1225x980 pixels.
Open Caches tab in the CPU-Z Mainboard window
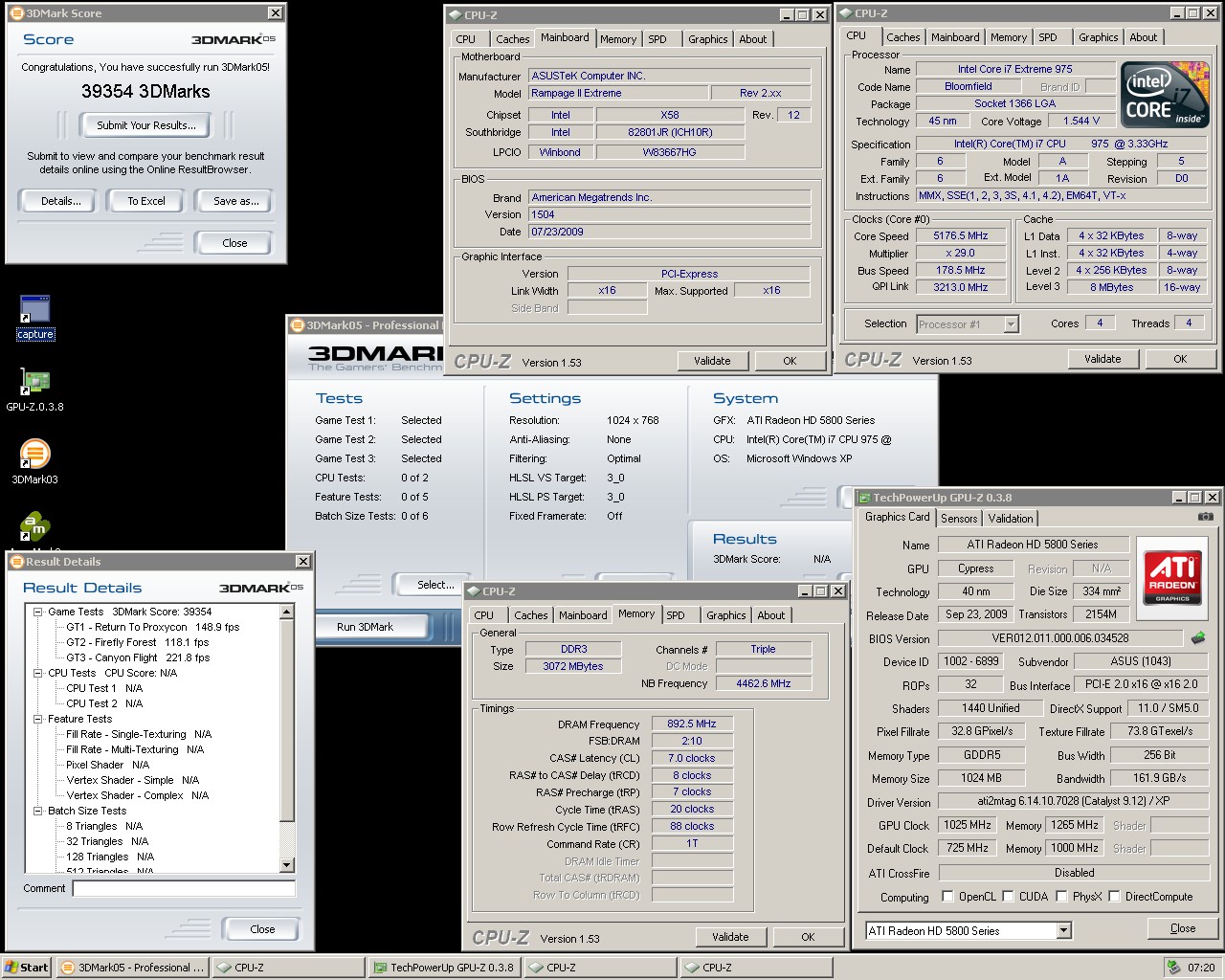click(513, 39)
